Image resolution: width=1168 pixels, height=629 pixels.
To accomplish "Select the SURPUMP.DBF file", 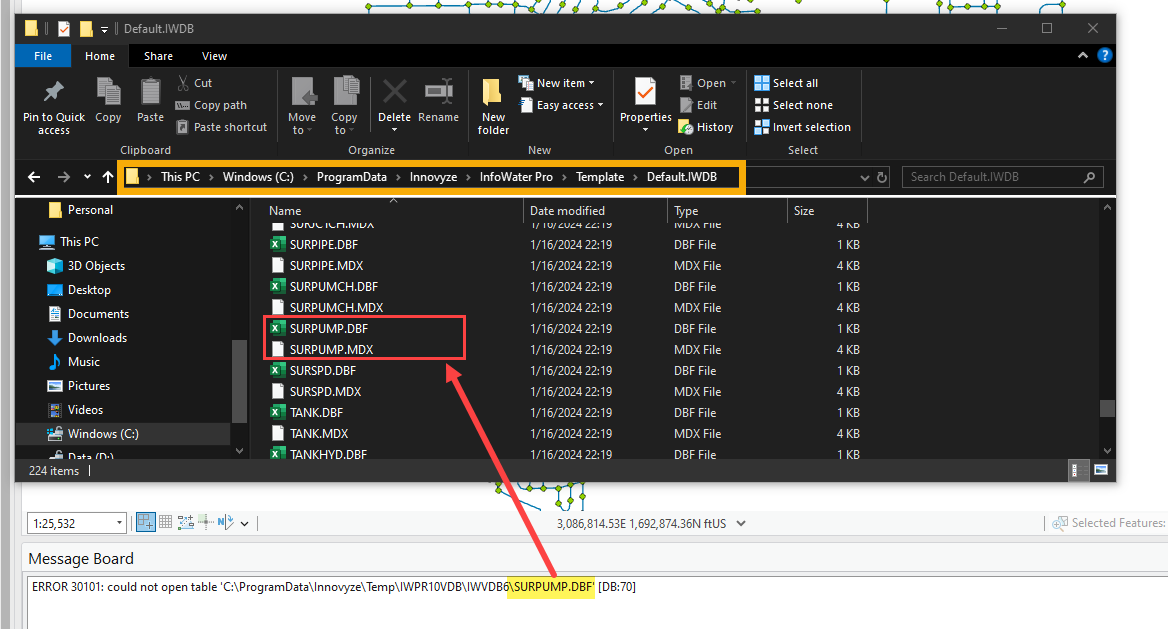I will click(328, 329).
